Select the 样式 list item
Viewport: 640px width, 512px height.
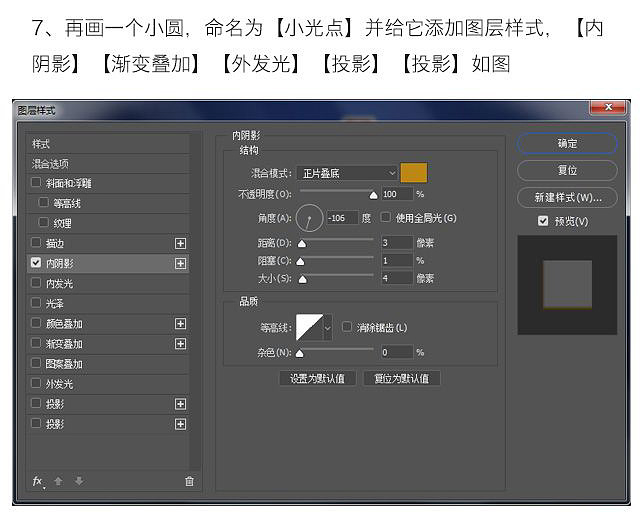(108, 144)
